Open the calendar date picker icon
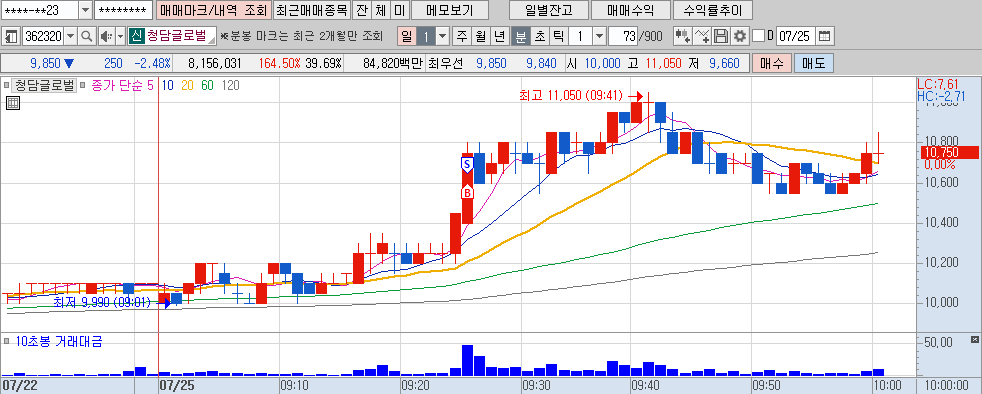The width and height of the screenshot is (982, 394). [x=825, y=36]
